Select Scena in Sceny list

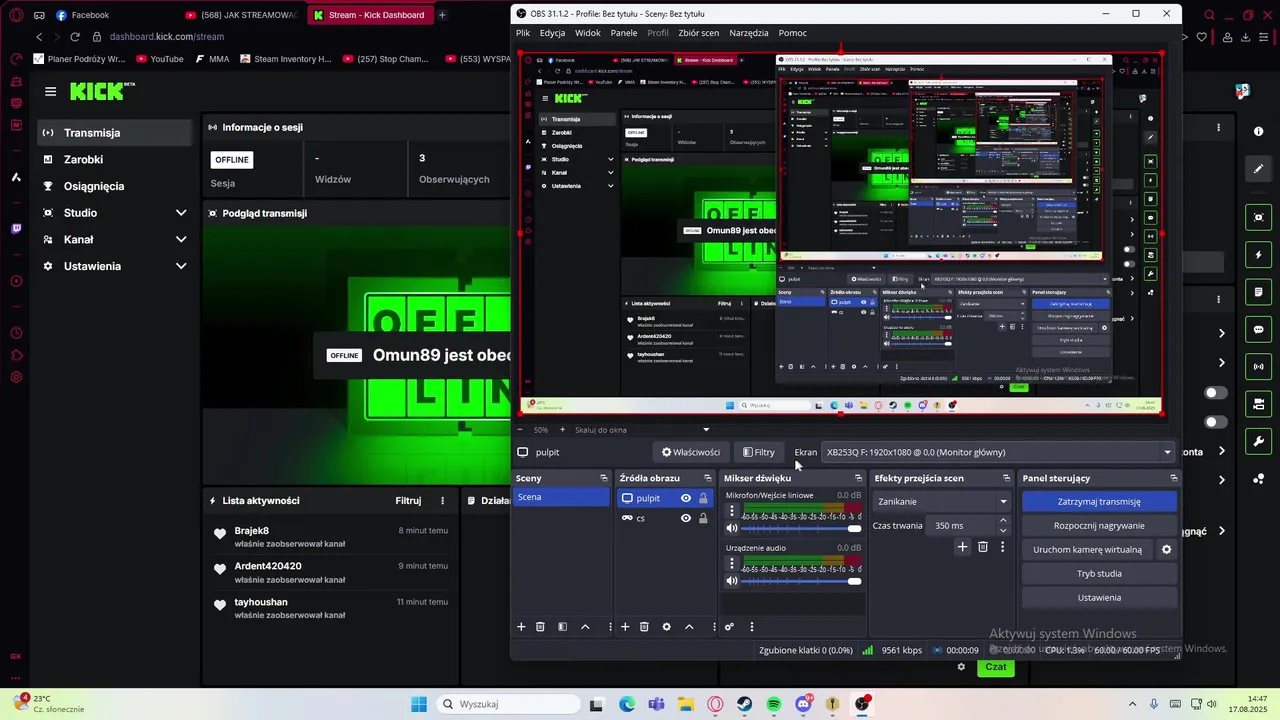click(x=561, y=497)
